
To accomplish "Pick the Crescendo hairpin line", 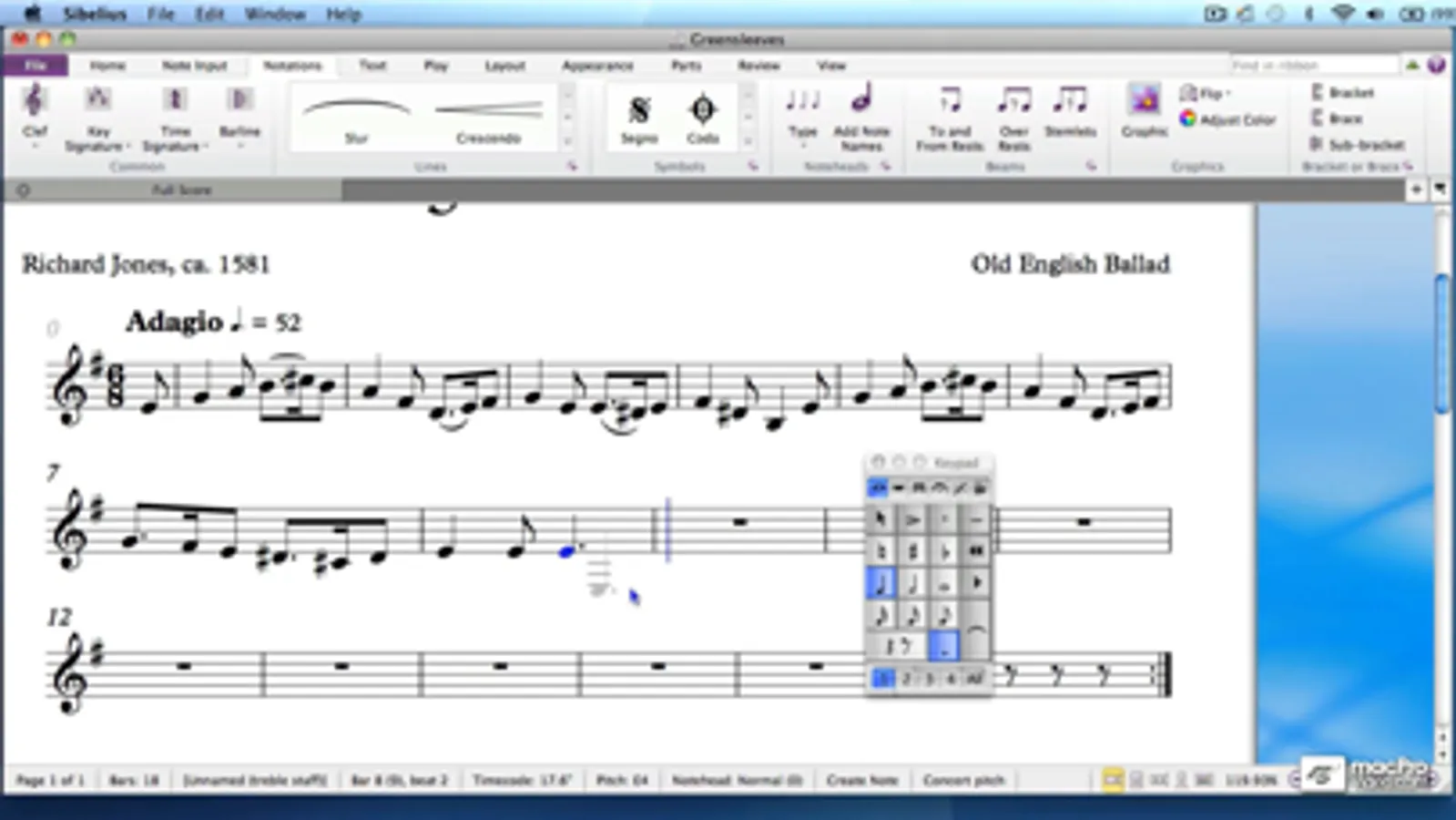I will 488,118.
